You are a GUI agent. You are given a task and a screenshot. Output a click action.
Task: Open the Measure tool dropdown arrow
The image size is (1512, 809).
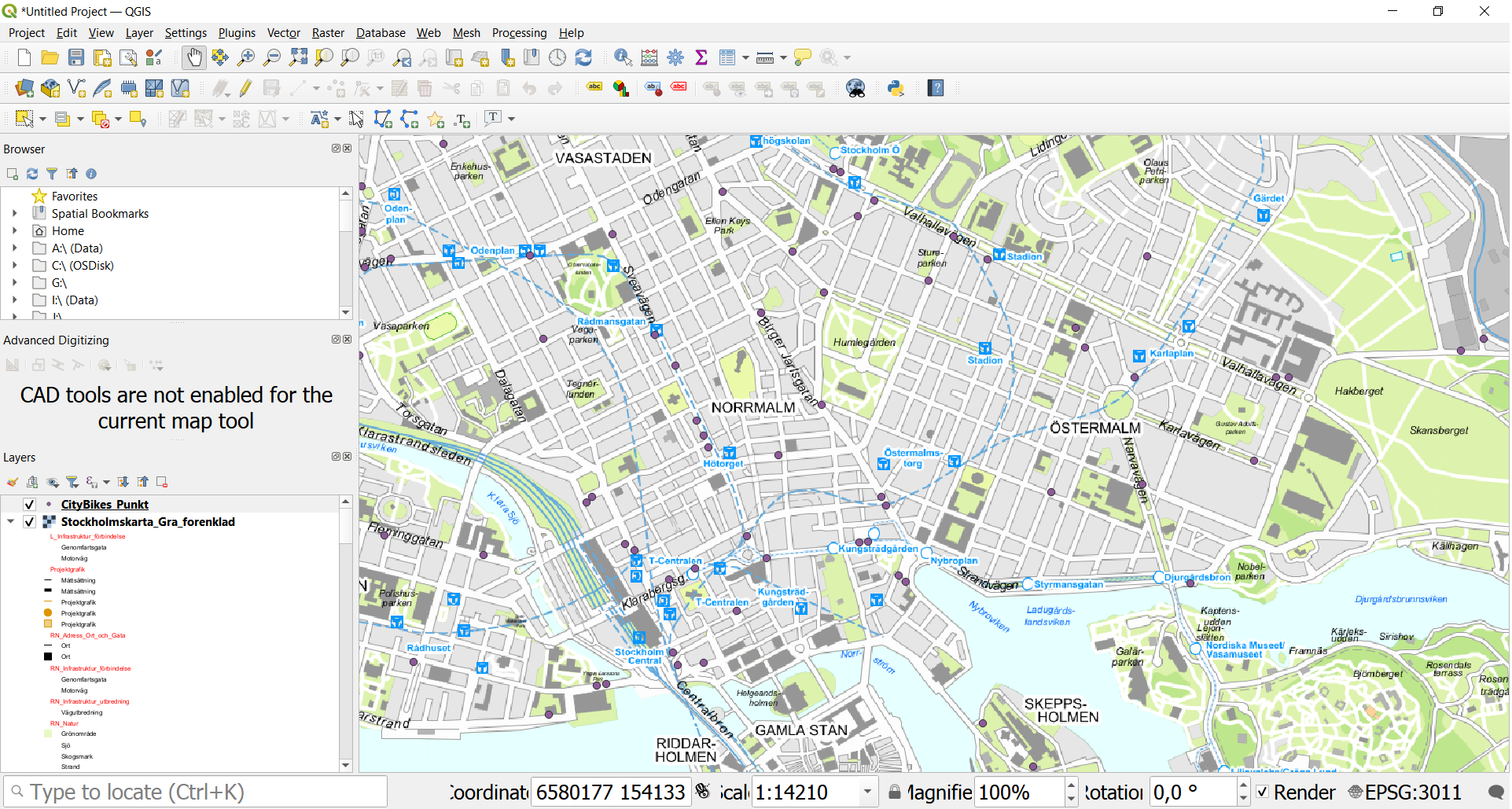point(783,57)
